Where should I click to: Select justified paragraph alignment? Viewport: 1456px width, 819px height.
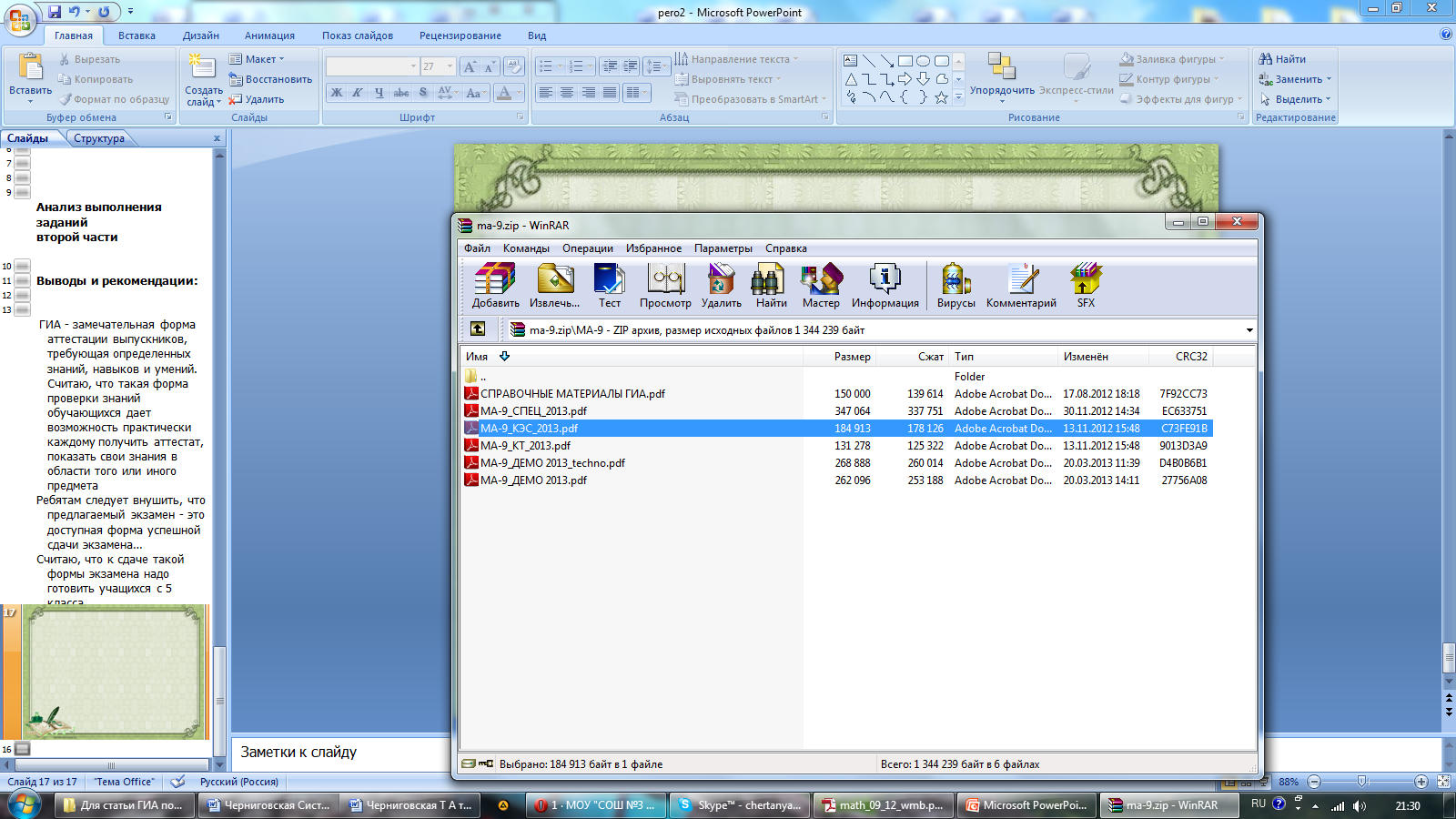coord(610,93)
